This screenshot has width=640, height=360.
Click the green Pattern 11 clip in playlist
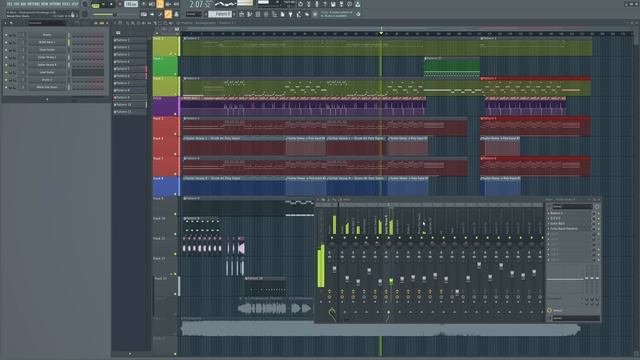[451, 67]
